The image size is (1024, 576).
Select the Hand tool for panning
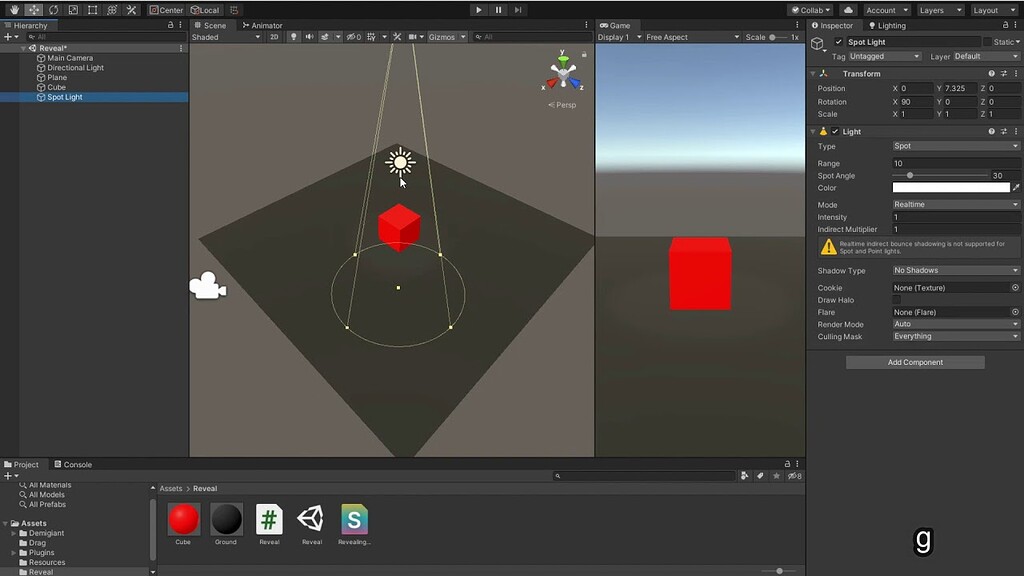pyautogui.click(x=15, y=9)
